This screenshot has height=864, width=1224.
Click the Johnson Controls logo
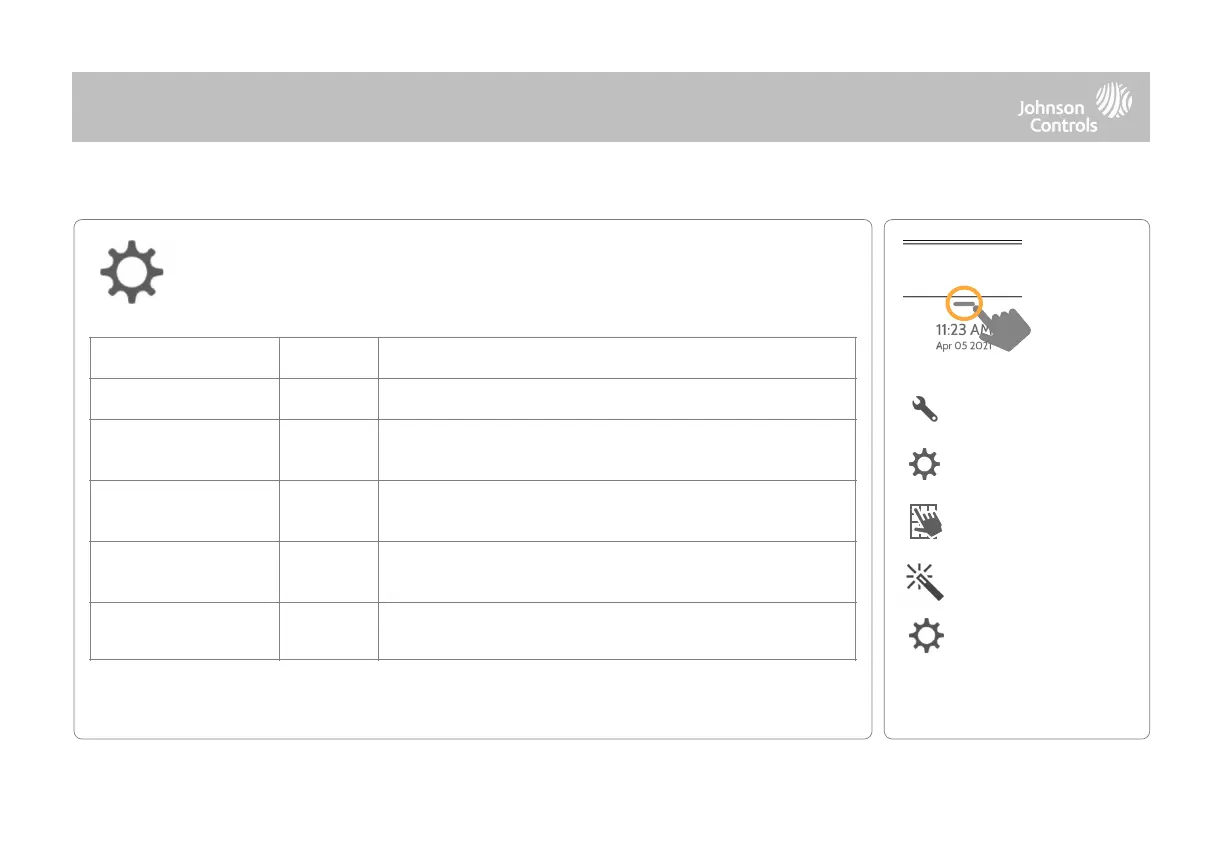[x=1075, y=107]
